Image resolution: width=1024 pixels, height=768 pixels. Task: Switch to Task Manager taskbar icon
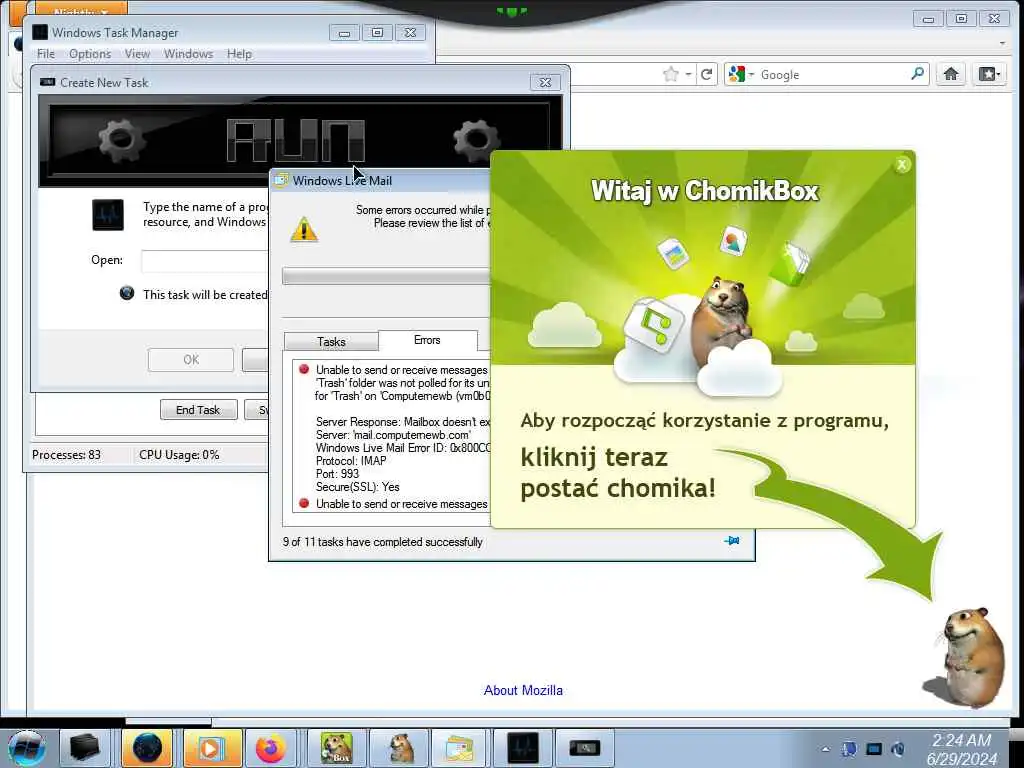click(524, 748)
